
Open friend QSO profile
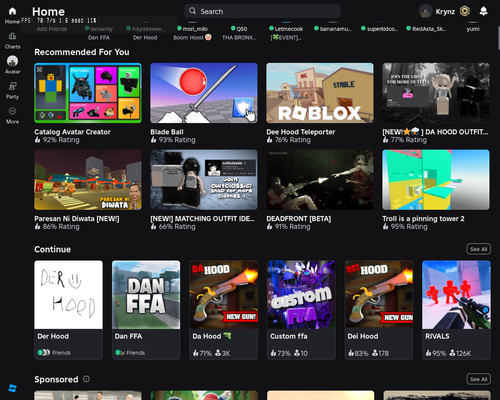(x=239, y=29)
